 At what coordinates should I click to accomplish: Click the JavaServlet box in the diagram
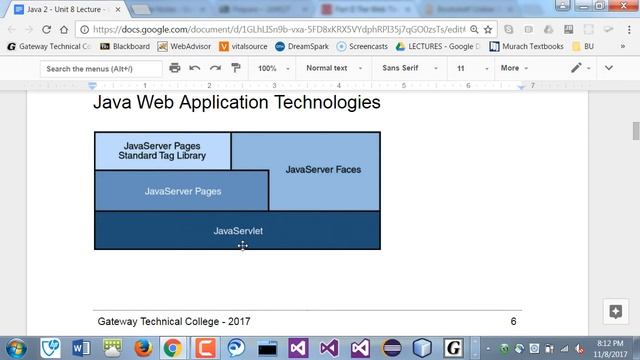tap(238, 230)
